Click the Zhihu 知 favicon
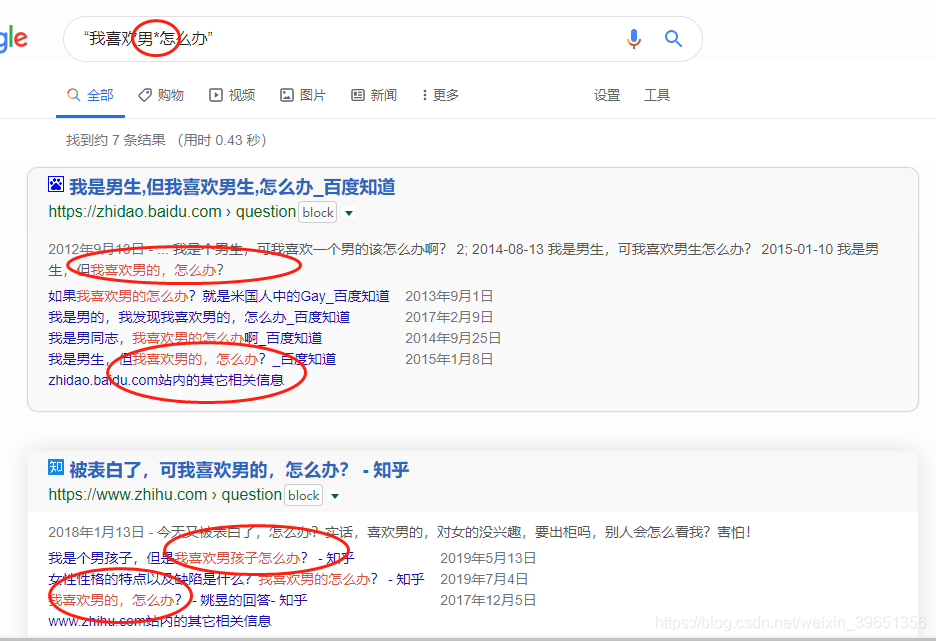Viewport: 936px width, 641px height. coord(56,467)
